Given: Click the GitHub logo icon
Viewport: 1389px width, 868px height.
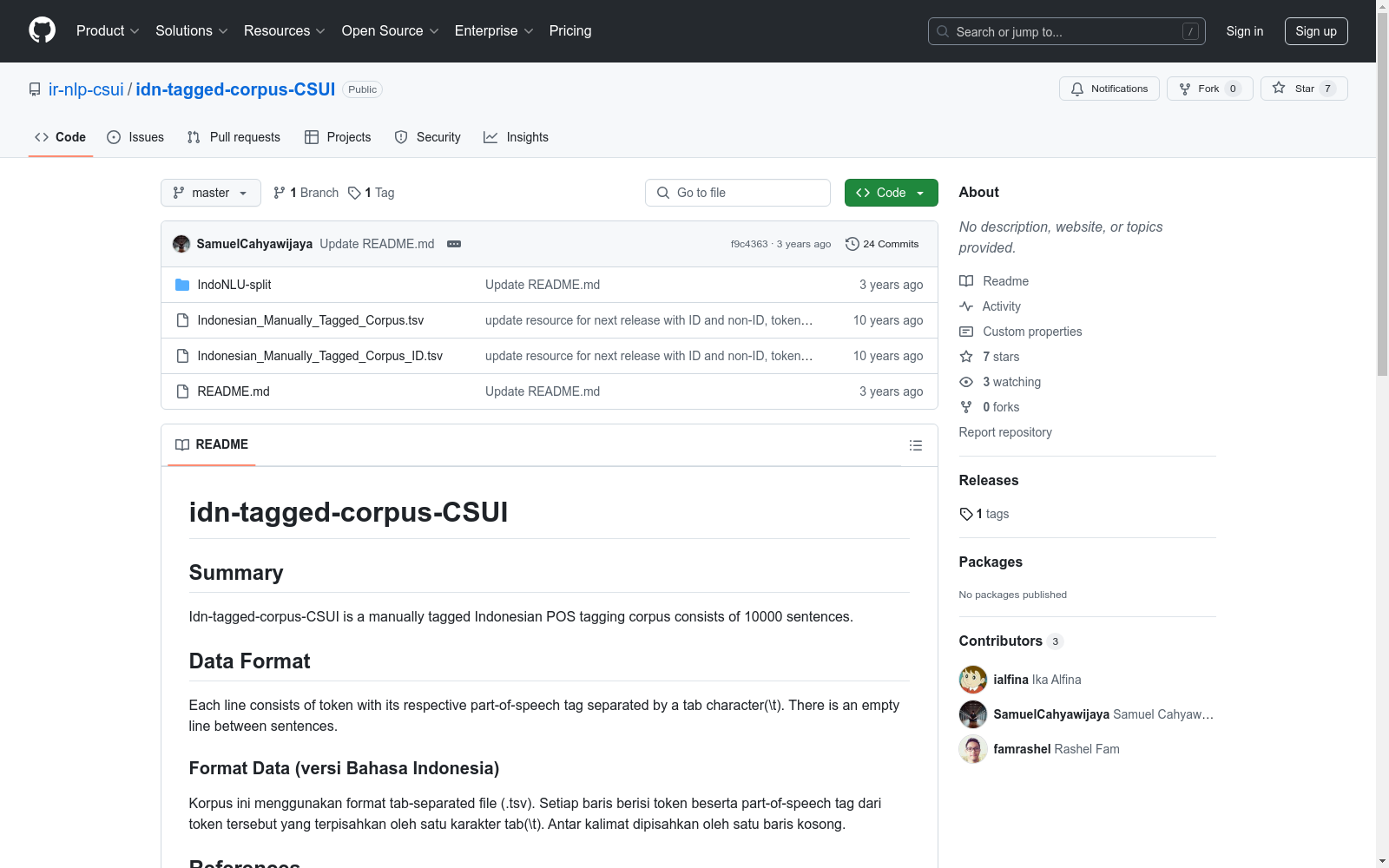Looking at the screenshot, I should [42, 30].
